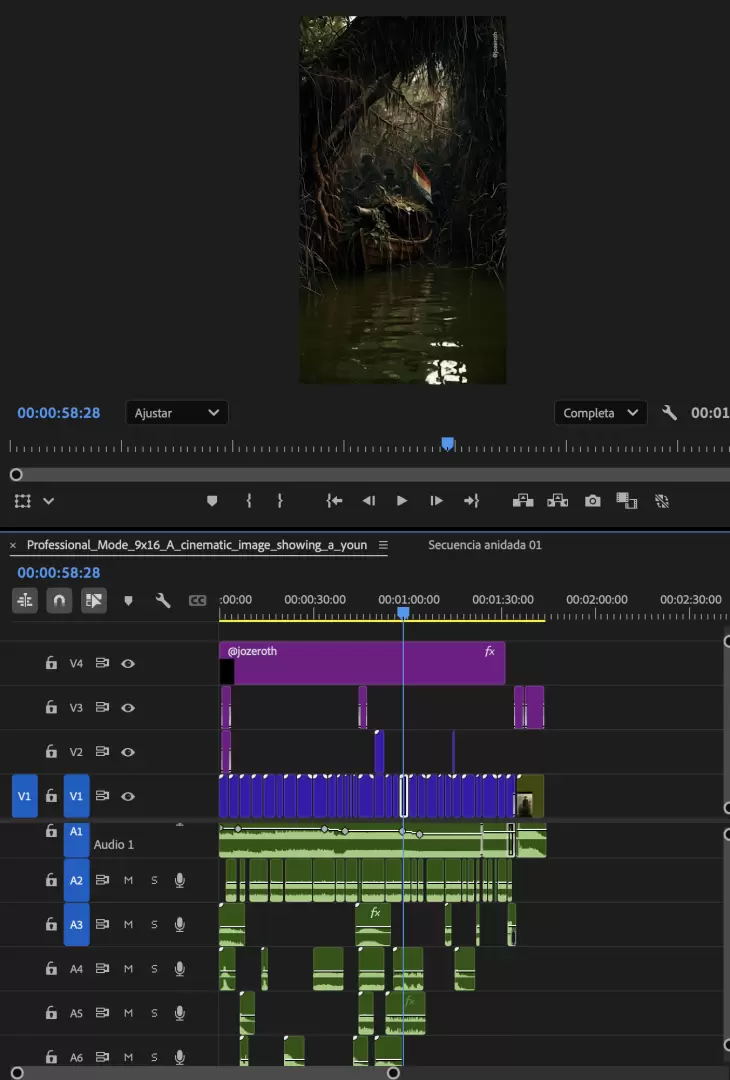Toggle timeline snapping magnet
Image resolution: width=730 pixels, height=1080 pixels.
[x=59, y=601]
